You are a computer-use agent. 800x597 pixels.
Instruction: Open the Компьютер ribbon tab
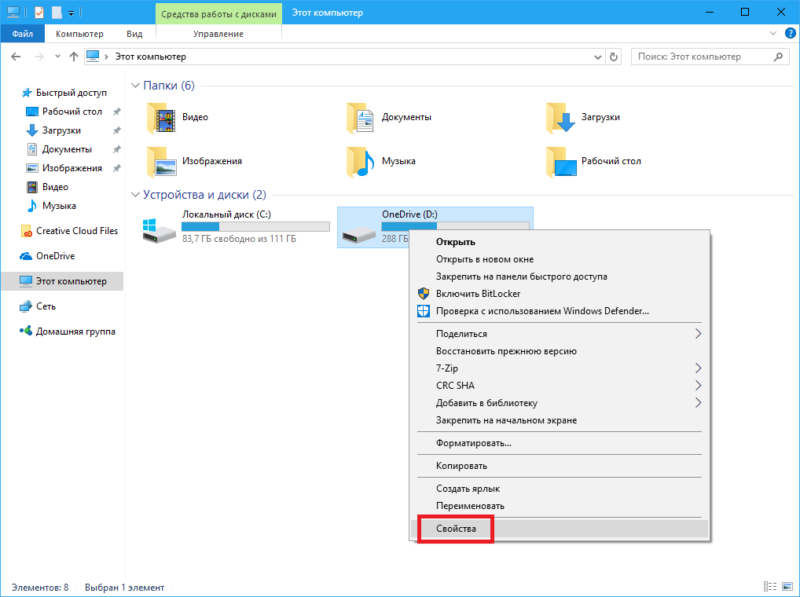pyautogui.click(x=79, y=34)
